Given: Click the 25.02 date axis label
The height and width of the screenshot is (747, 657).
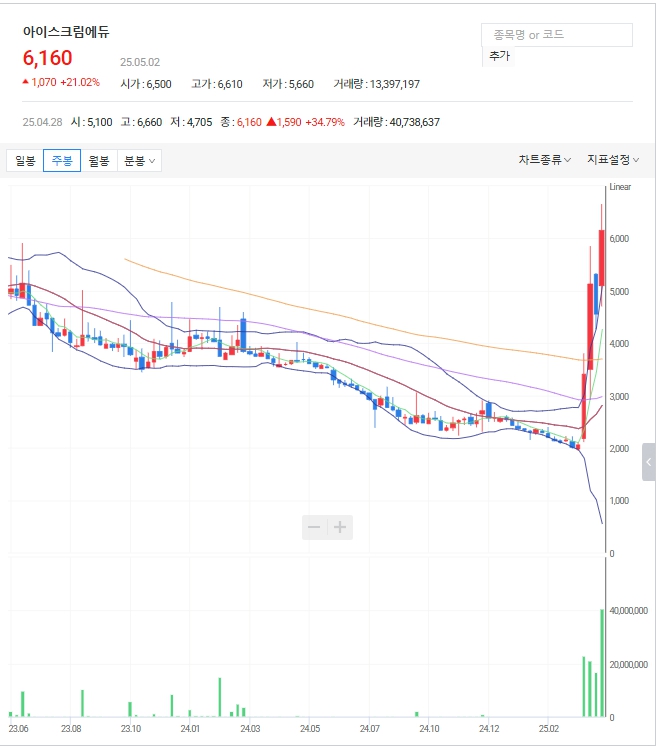Looking at the screenshot, I should [549, 728].
